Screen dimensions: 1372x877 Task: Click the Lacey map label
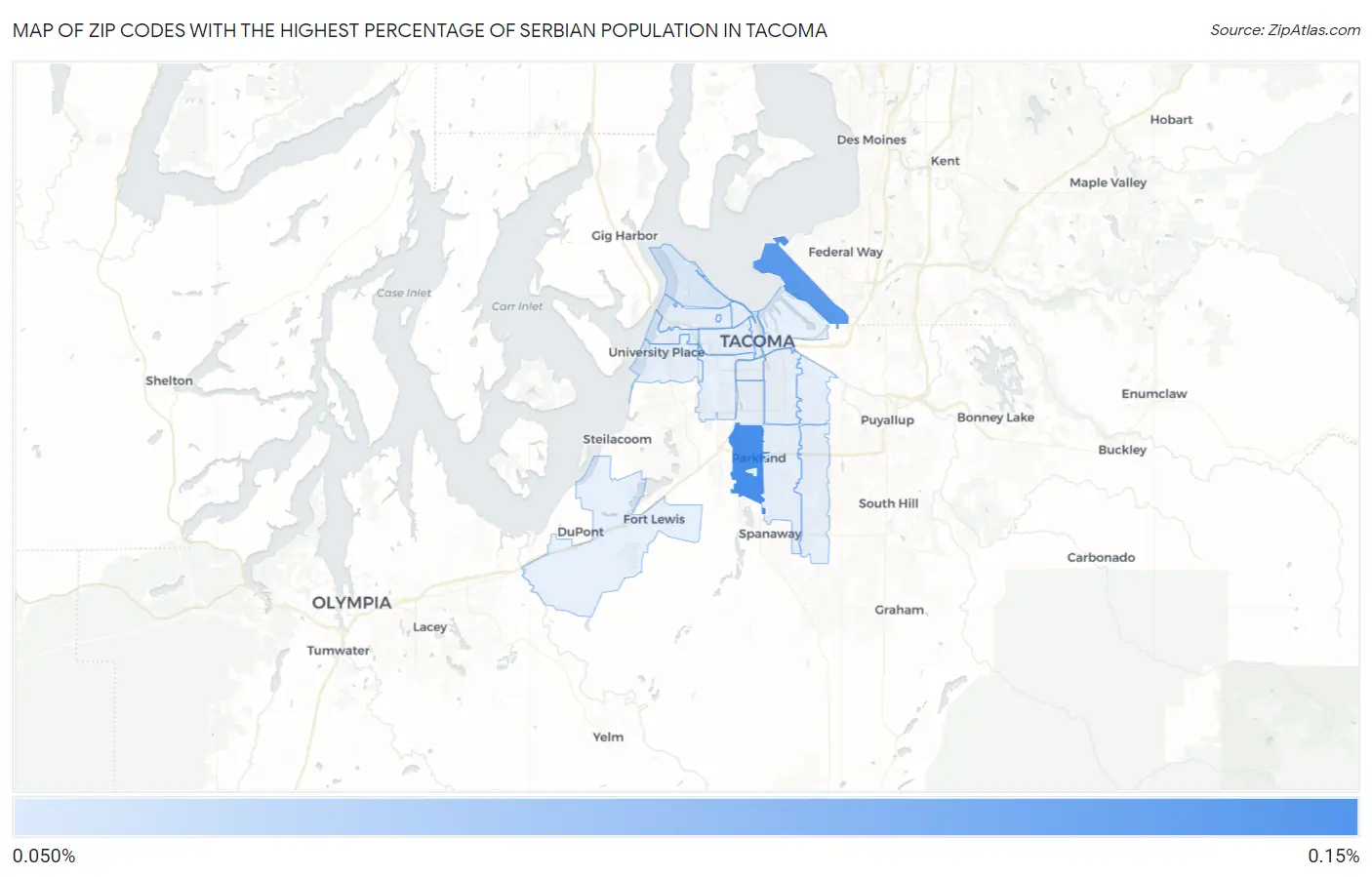pyautogui.click(x=429, y=627)
